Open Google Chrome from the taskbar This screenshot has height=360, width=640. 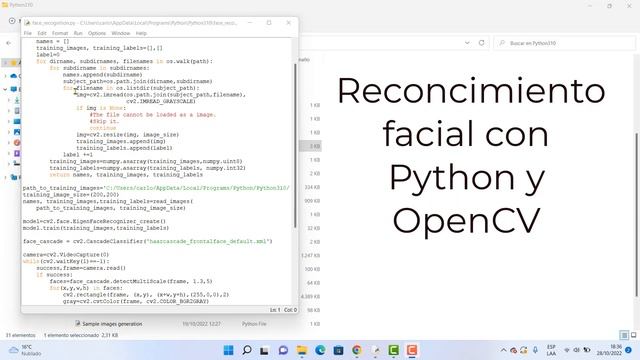pyautogui.click(x=357, y=350)
